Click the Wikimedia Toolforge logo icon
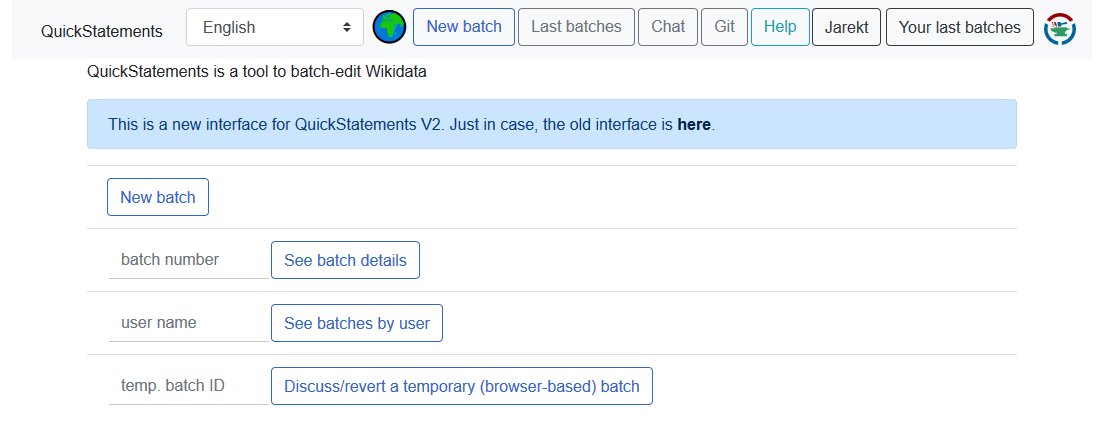1104x425 pixels. (x=1060, y=29)
